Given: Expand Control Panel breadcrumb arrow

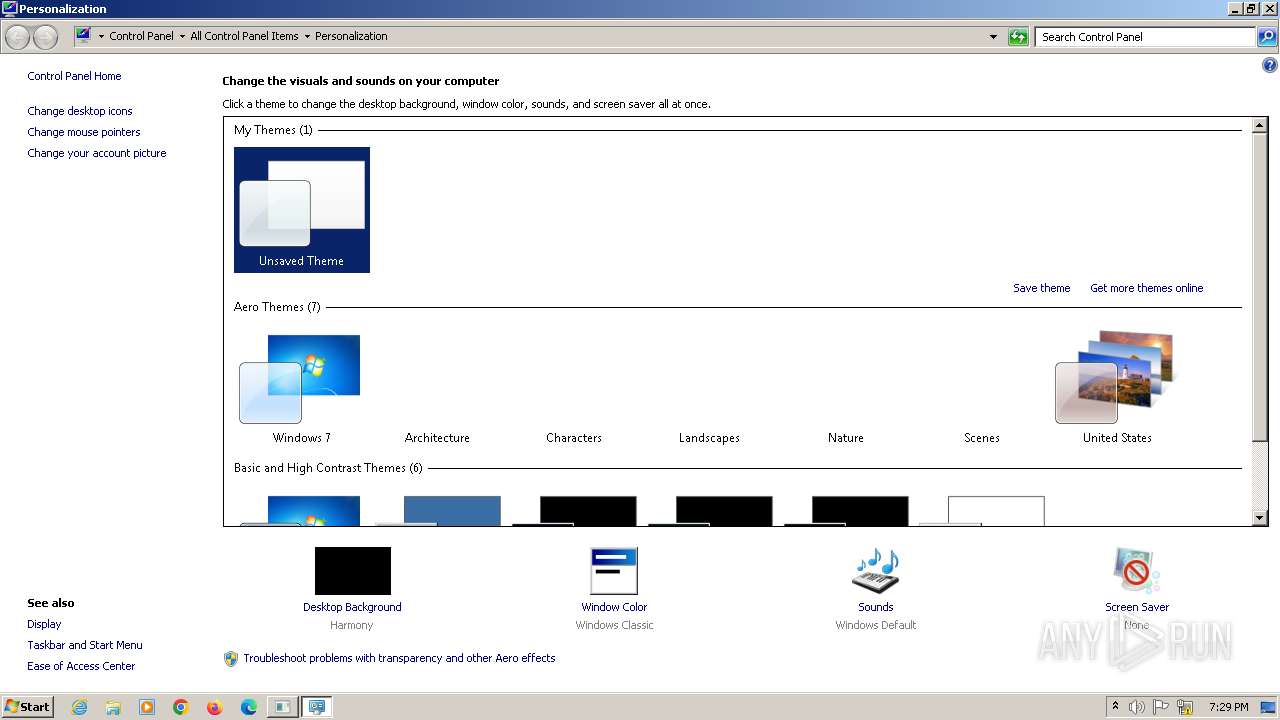Looking at the screenshot, I should point(181,36).
